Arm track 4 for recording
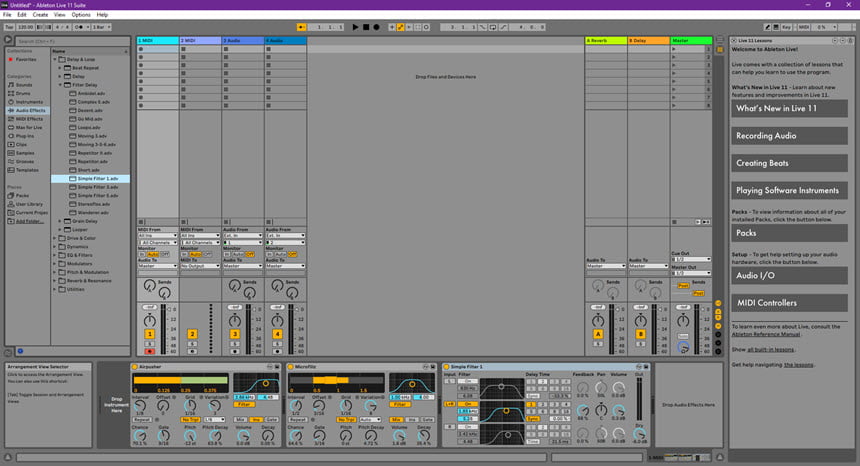860x466 pixels. pyautogui.click(x=278, y=351)
